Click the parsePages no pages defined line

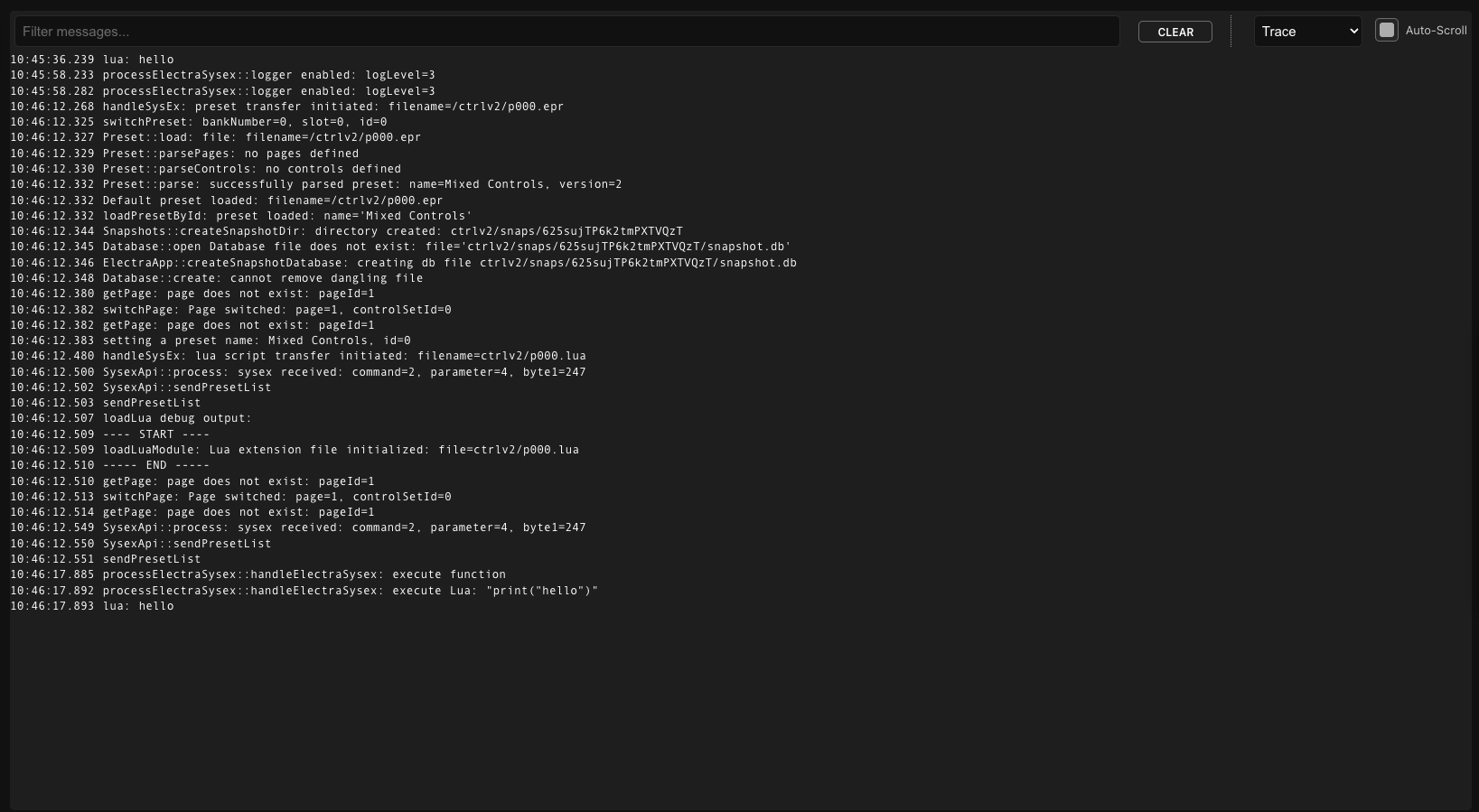184,154
